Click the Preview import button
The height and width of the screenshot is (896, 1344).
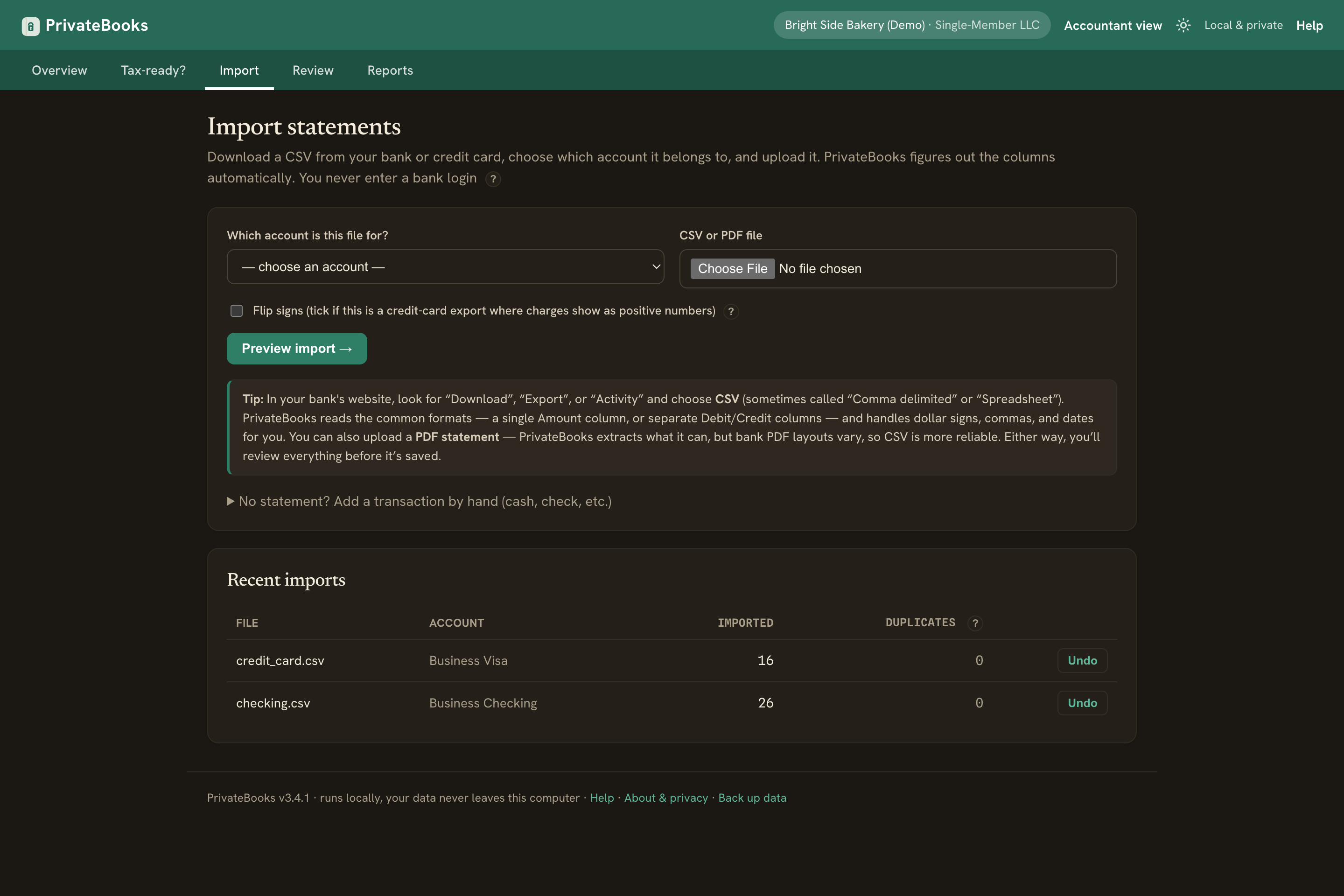297,349
